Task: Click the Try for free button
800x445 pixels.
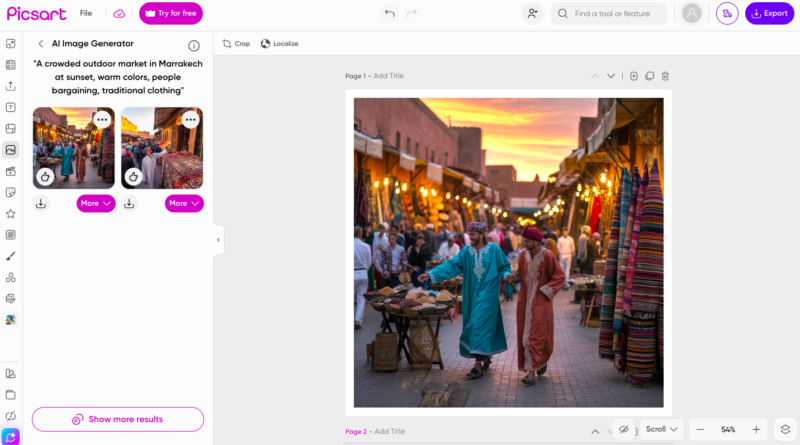Action: click(x=171, y=13)
